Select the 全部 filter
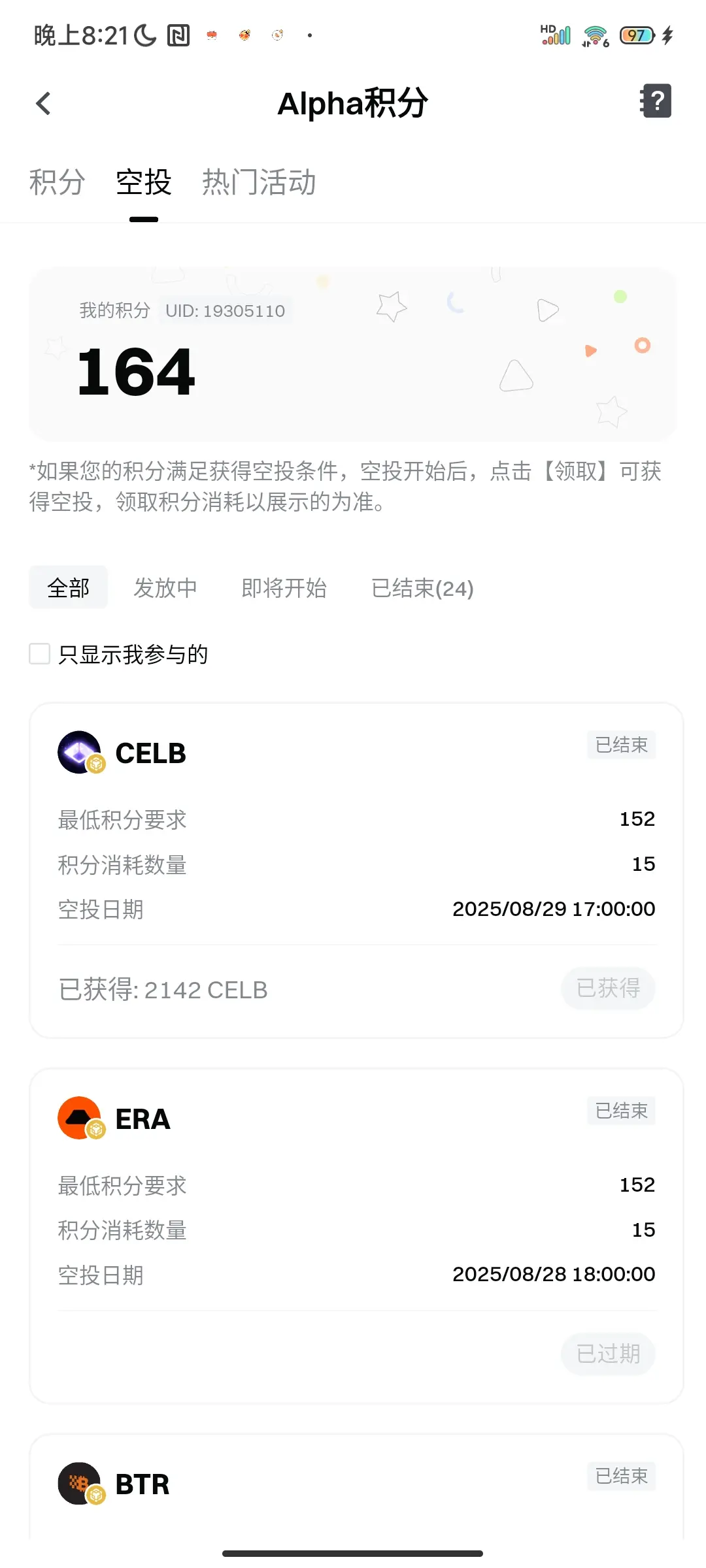Screen dimensions: 706x1568 tap(68, 587)
